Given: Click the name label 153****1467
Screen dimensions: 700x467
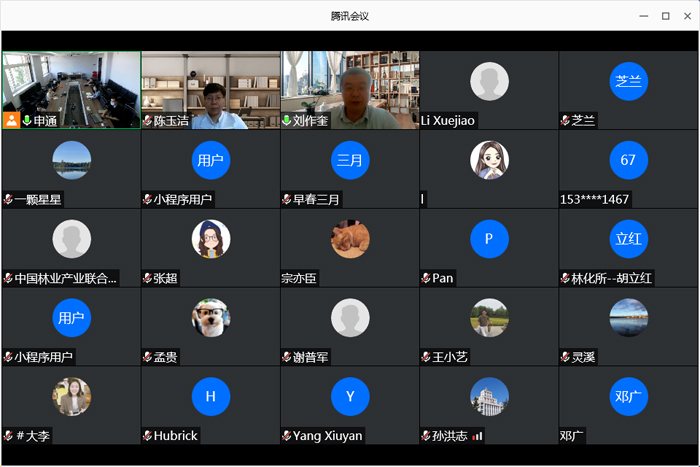Looking at the screenshot, I should point(594,199).
